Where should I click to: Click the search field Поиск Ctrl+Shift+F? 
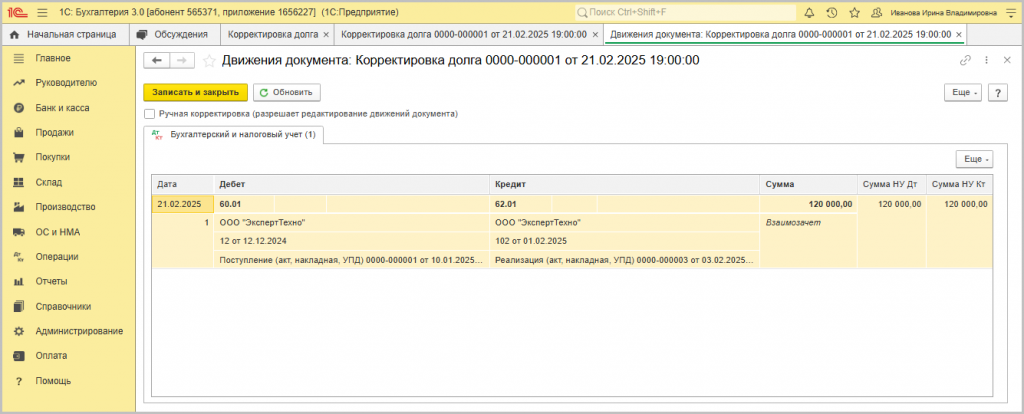click(686, 12)
